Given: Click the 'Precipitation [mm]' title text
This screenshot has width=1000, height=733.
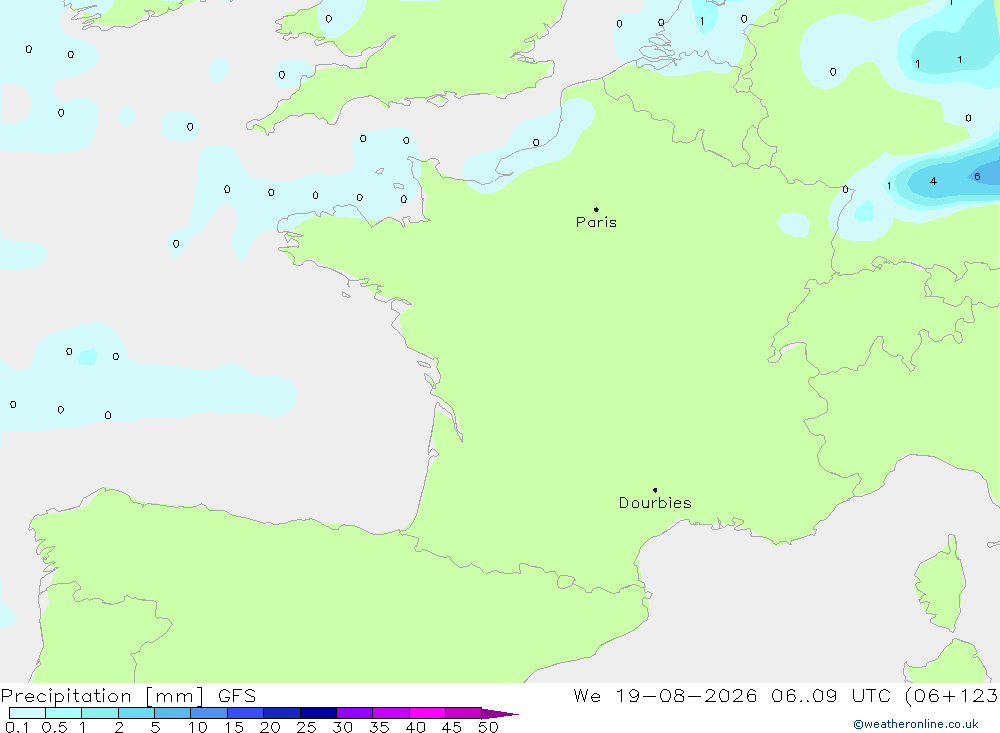Looking at the screenshot, I should 102,696.
